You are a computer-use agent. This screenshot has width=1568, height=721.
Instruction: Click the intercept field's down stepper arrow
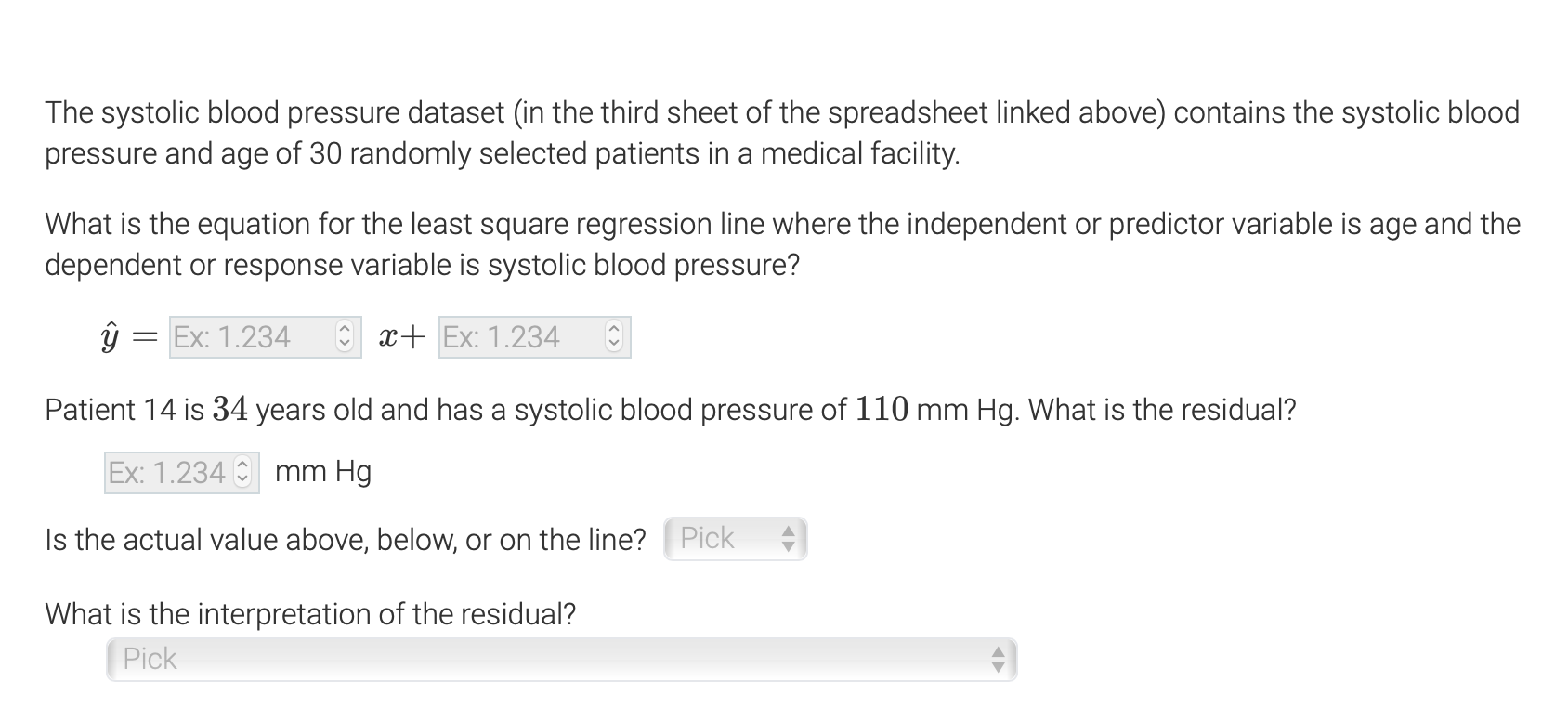613,343
